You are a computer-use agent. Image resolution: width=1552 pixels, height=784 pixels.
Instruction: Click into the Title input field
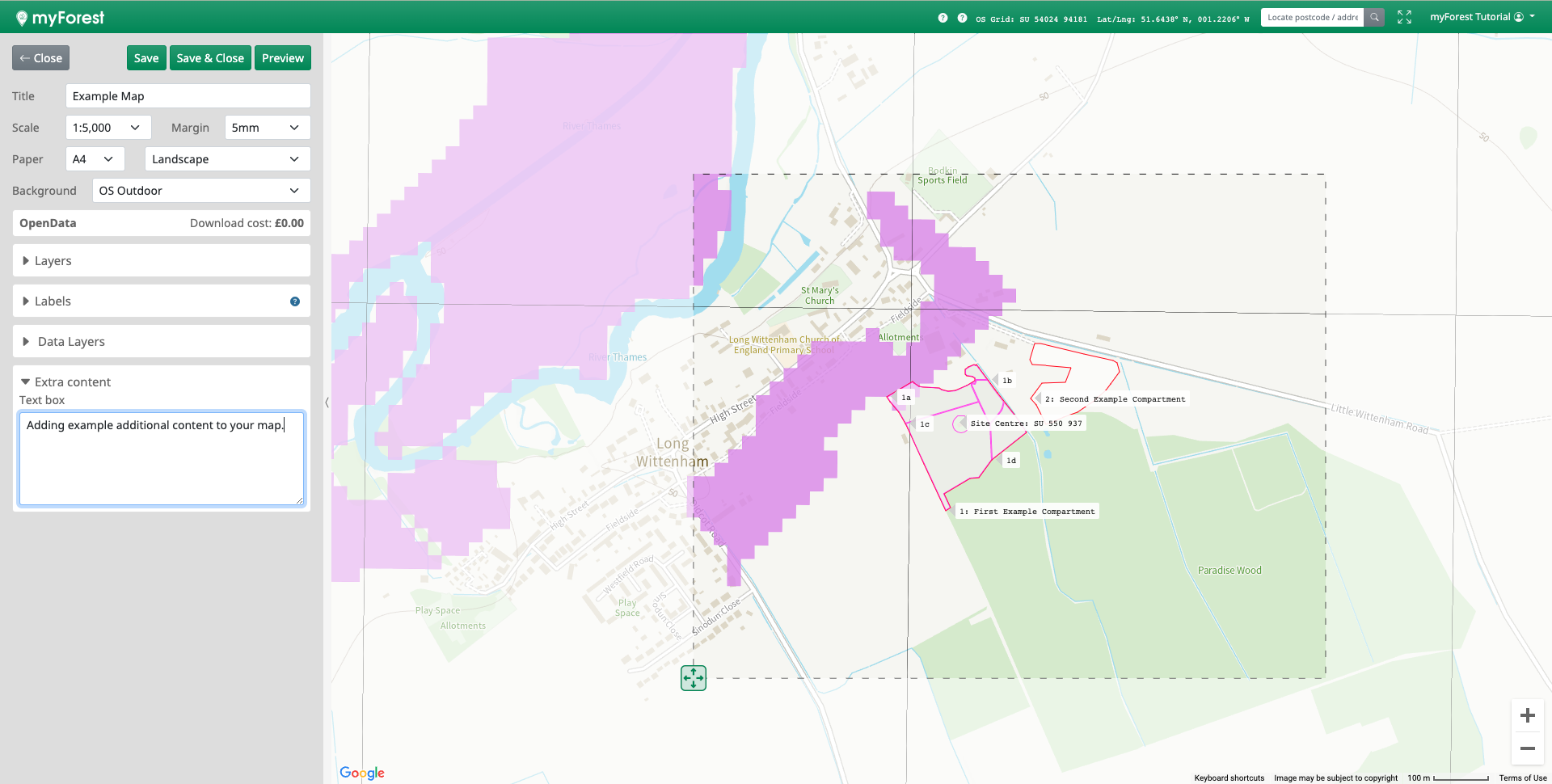point(188,96)
